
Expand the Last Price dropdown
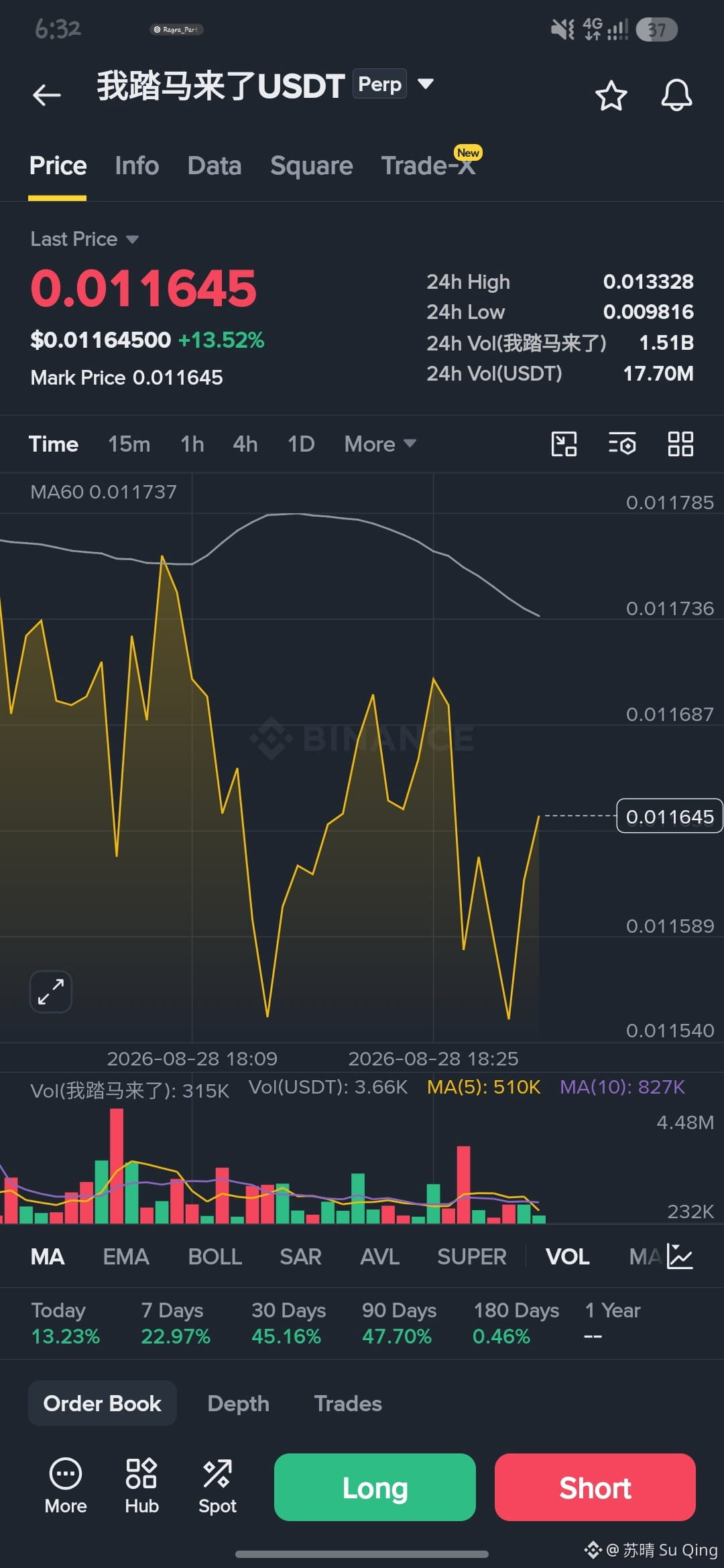tap(133, 239)
